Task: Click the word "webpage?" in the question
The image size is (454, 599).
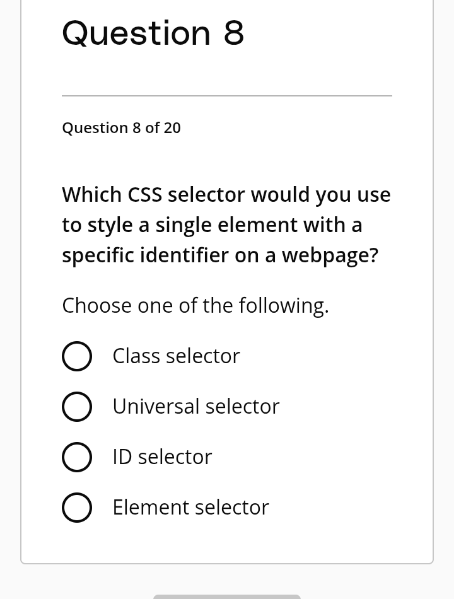Action: click(x=330, y=256)
